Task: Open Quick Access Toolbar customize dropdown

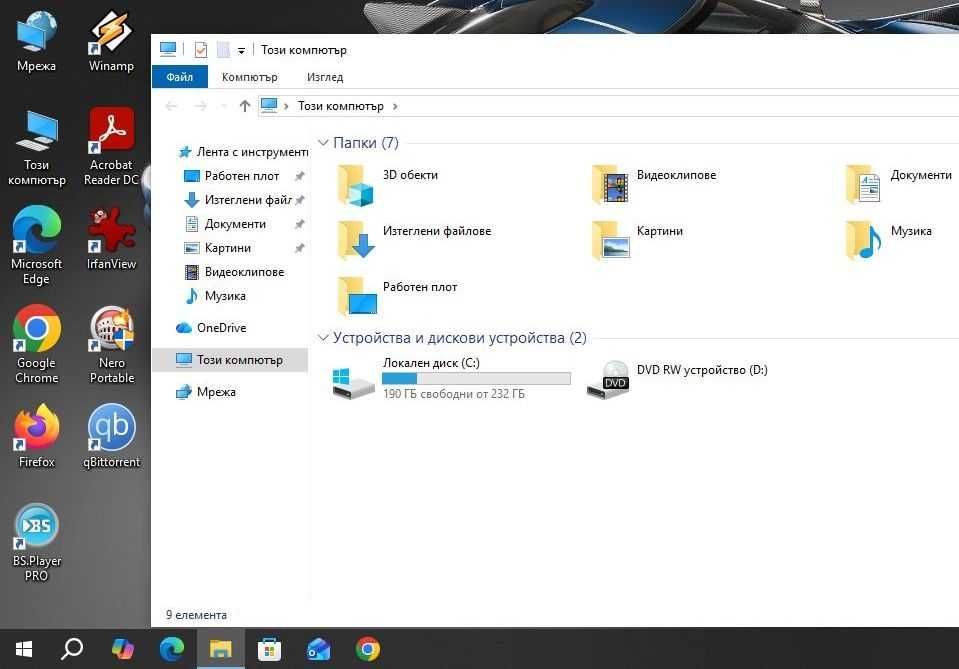Action: (x=242, y=51)
